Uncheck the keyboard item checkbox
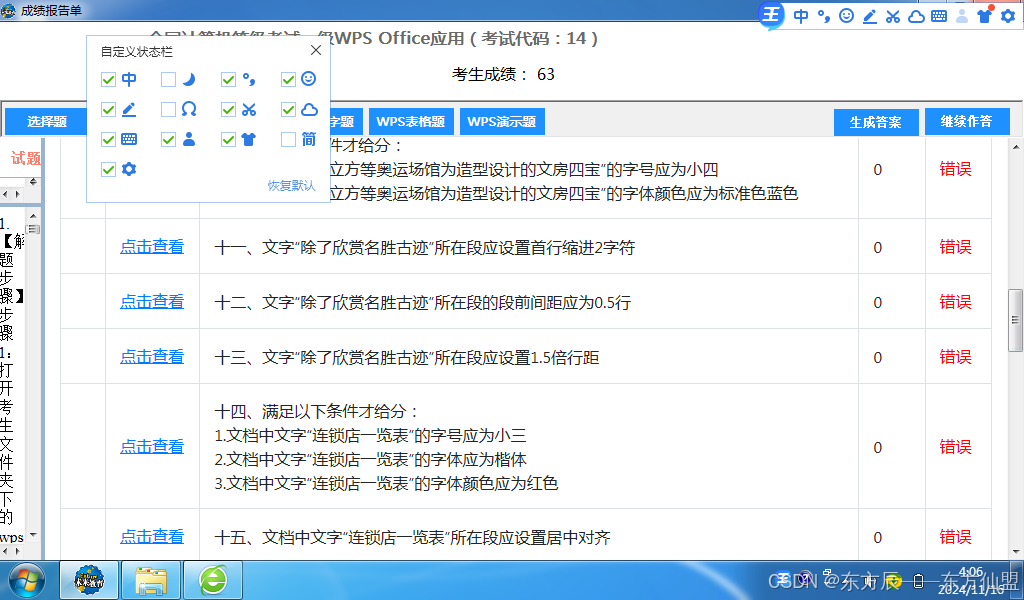1024x600 pixels. (x=108, y=140)
